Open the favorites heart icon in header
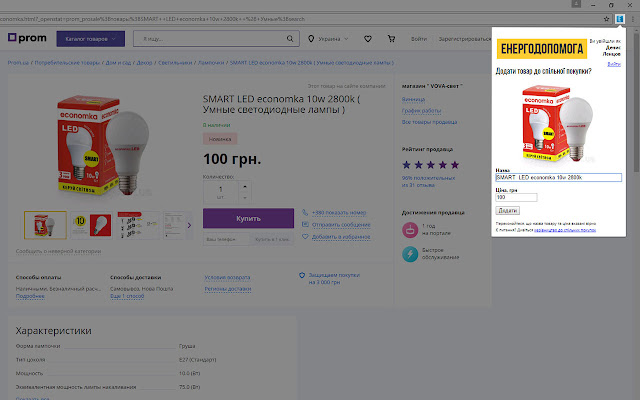This screenshot has height=400, width=640. (368, 39)
